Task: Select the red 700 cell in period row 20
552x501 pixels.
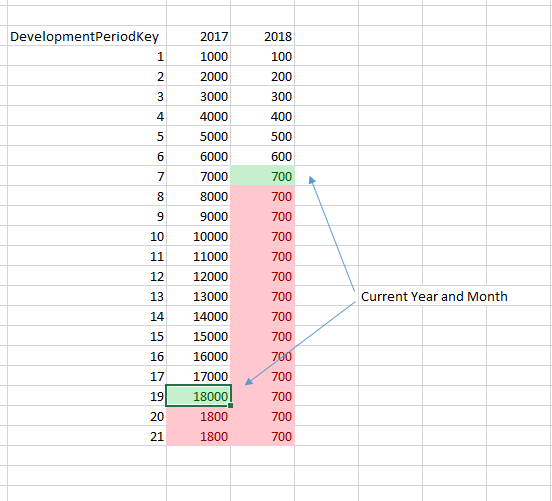Action: coord(263,416)
